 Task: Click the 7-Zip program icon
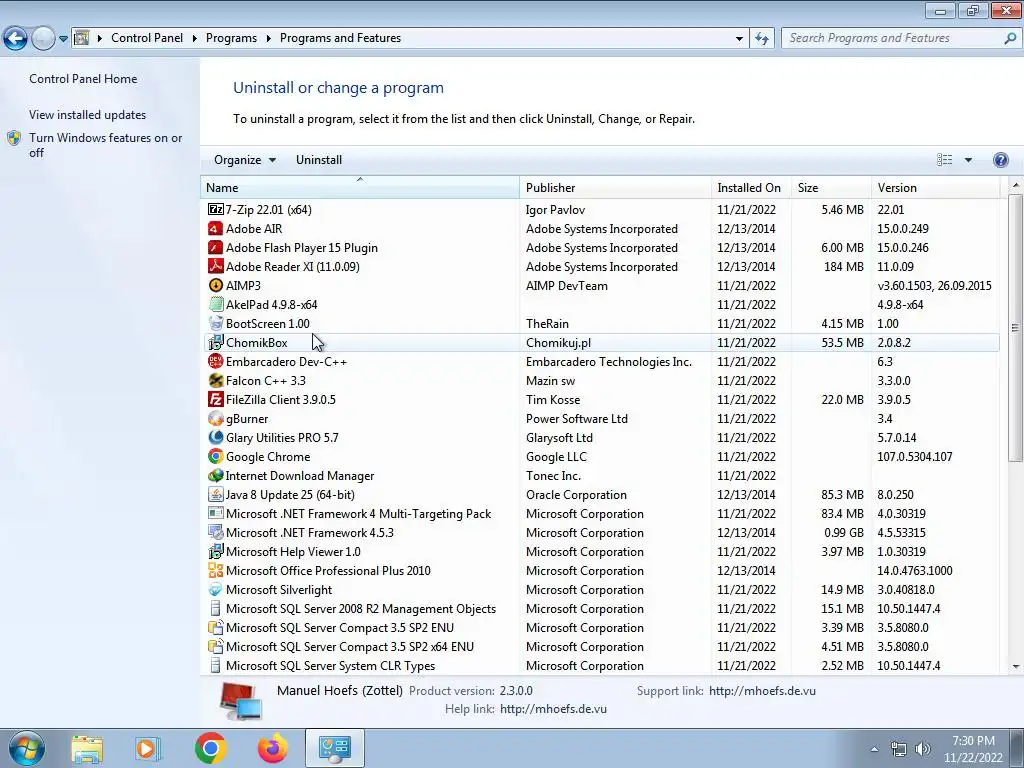(x=215, y=210)
